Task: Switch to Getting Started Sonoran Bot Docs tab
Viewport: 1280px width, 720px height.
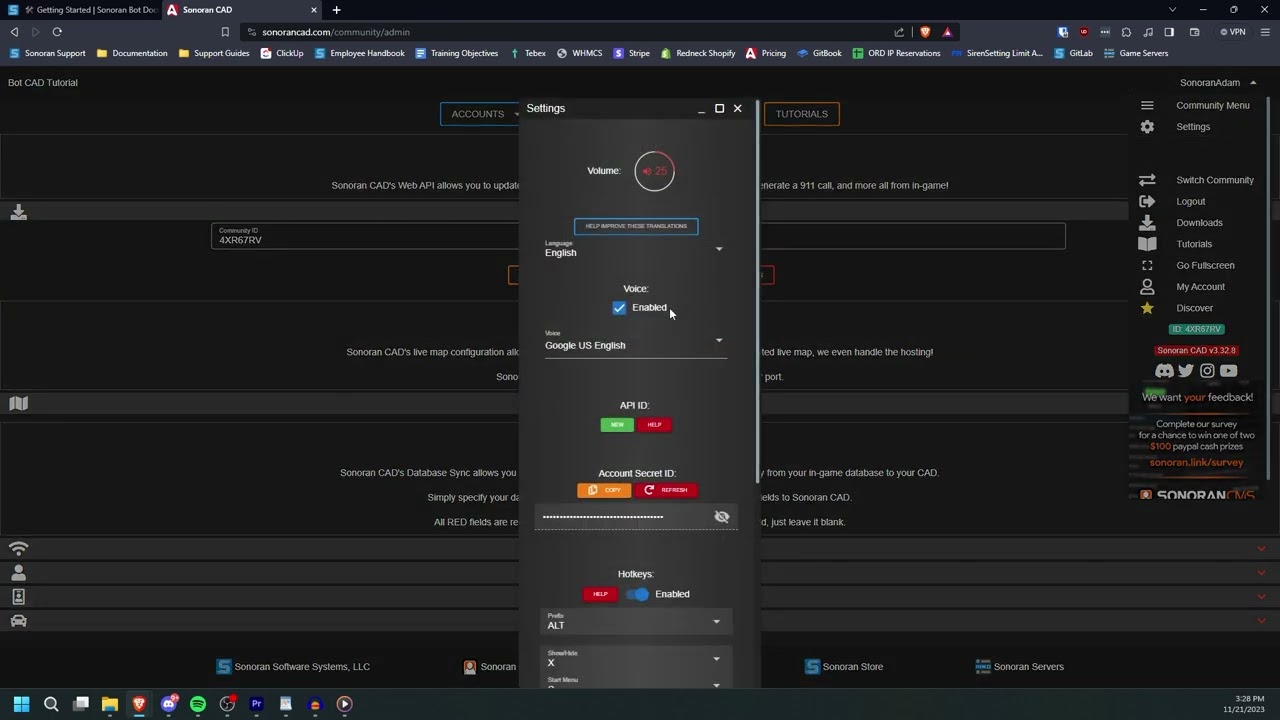Action: (x=82, y=10)
